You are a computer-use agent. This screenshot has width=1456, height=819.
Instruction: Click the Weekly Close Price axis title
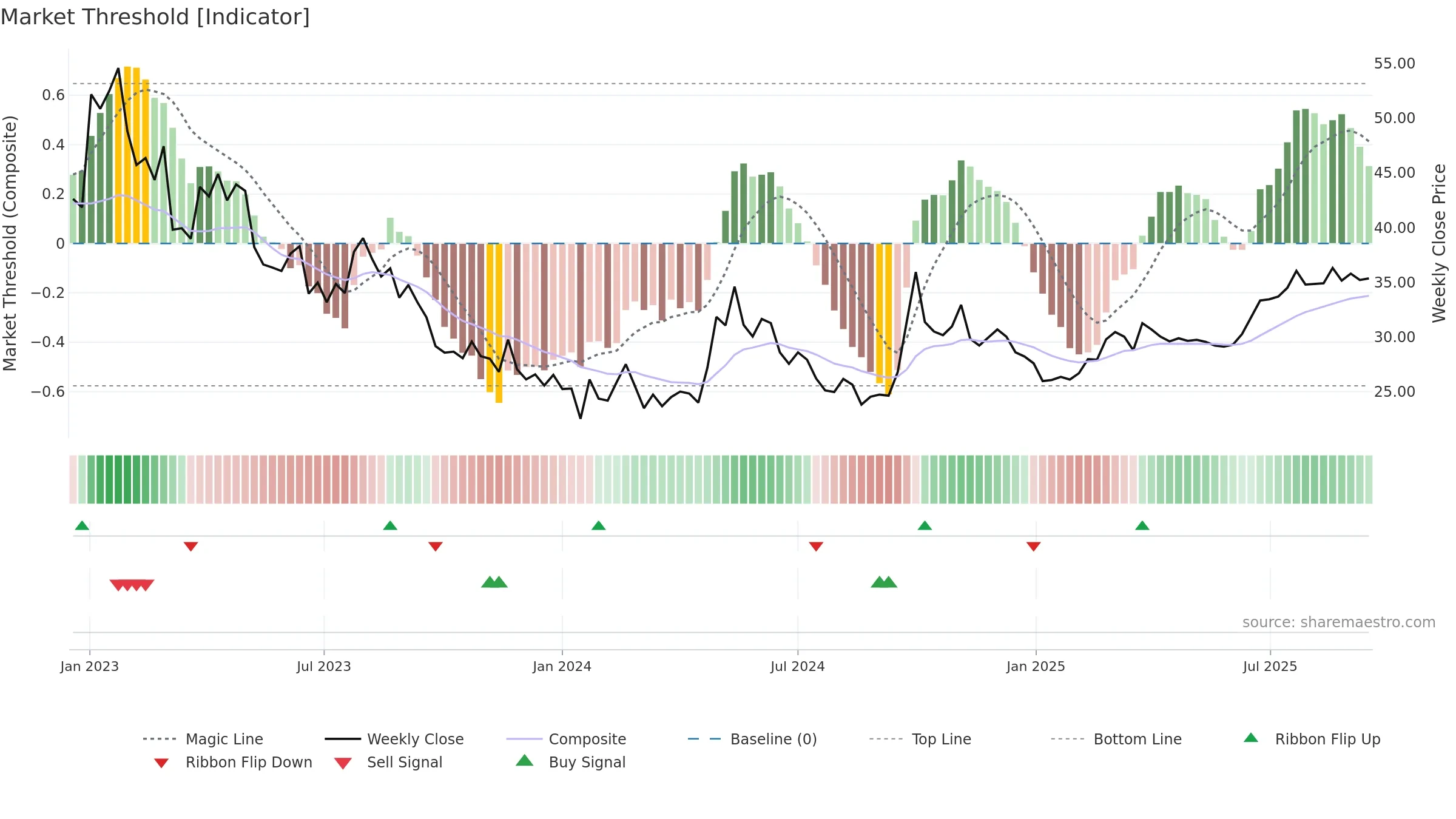[1439, 243]
